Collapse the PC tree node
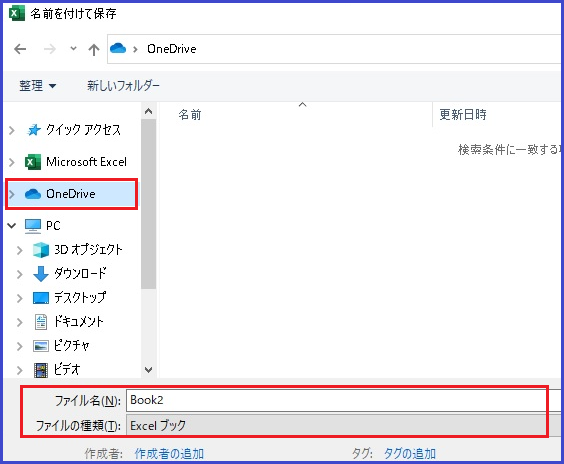564x464 pixels. click(12, 226)
